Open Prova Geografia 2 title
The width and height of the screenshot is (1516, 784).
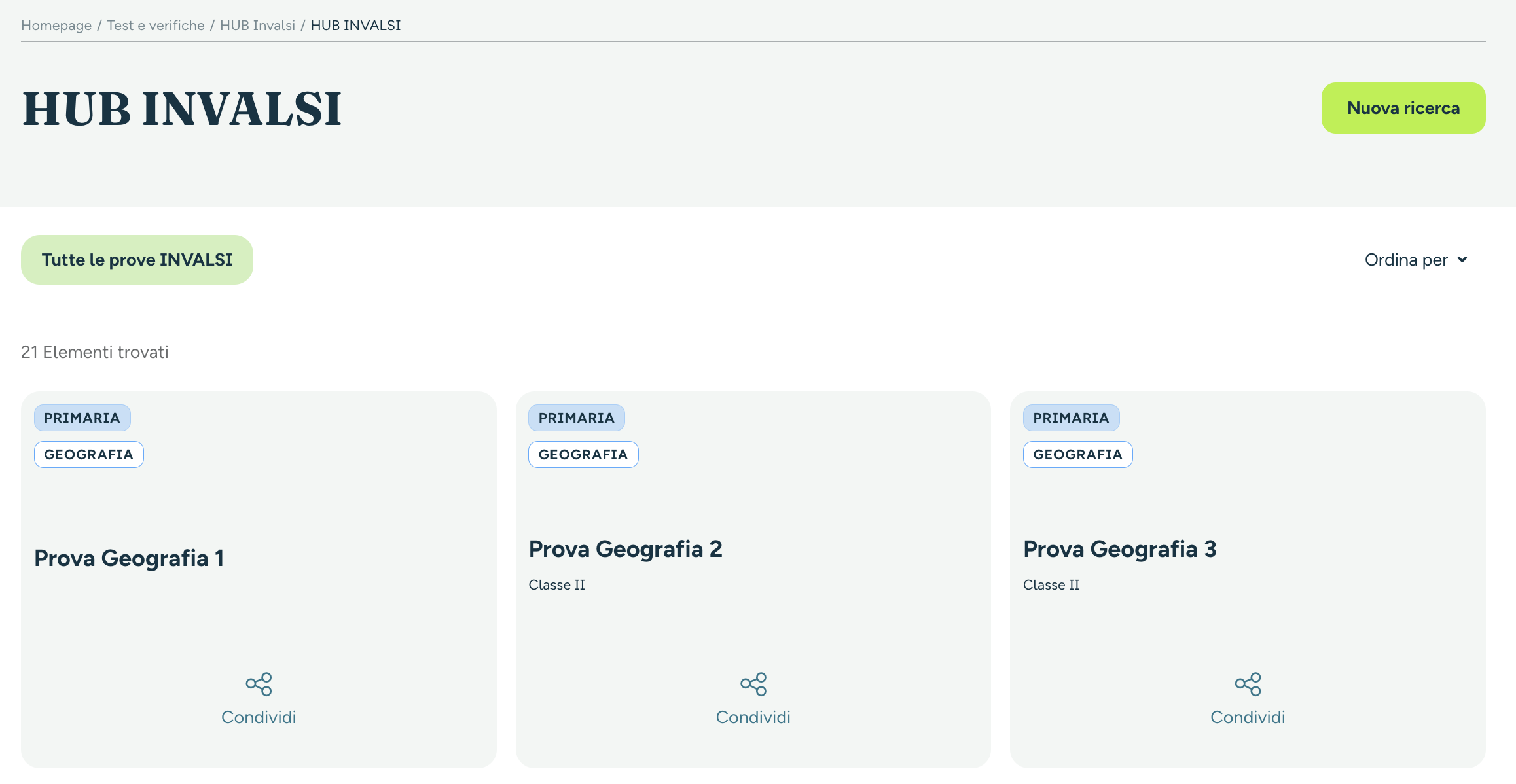625,549
